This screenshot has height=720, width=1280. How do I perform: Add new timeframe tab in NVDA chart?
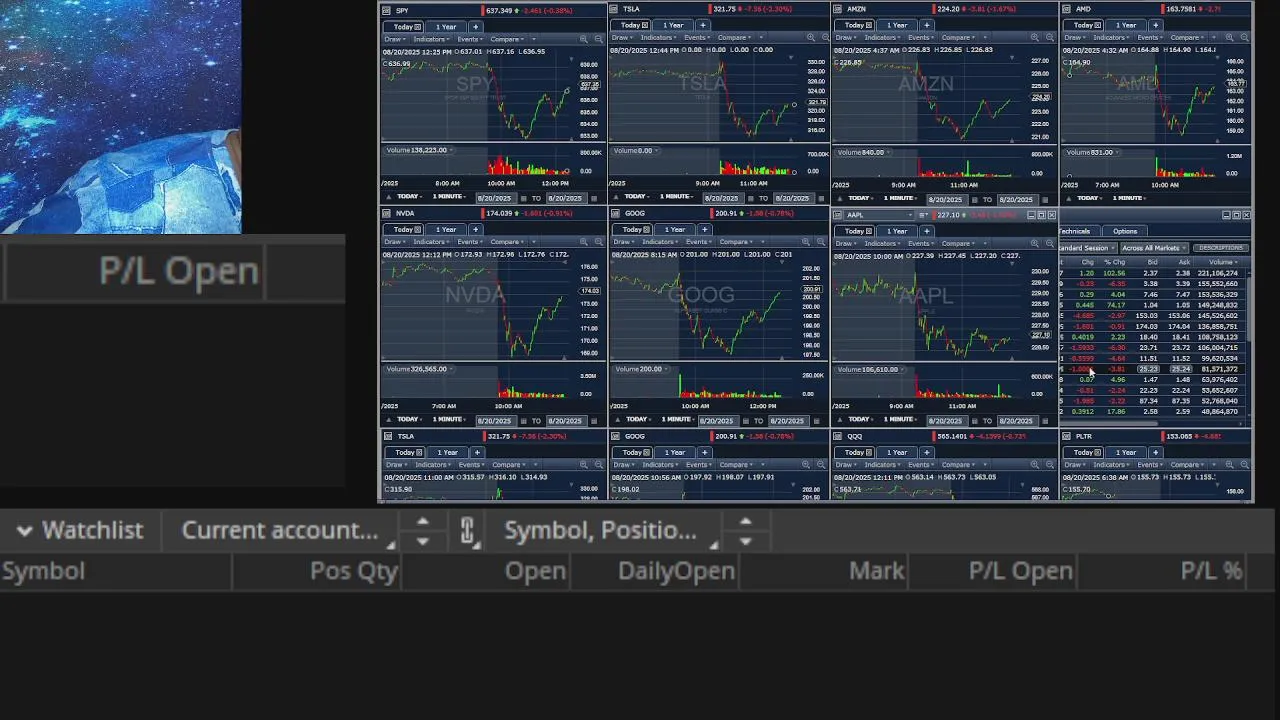point(475,230)
